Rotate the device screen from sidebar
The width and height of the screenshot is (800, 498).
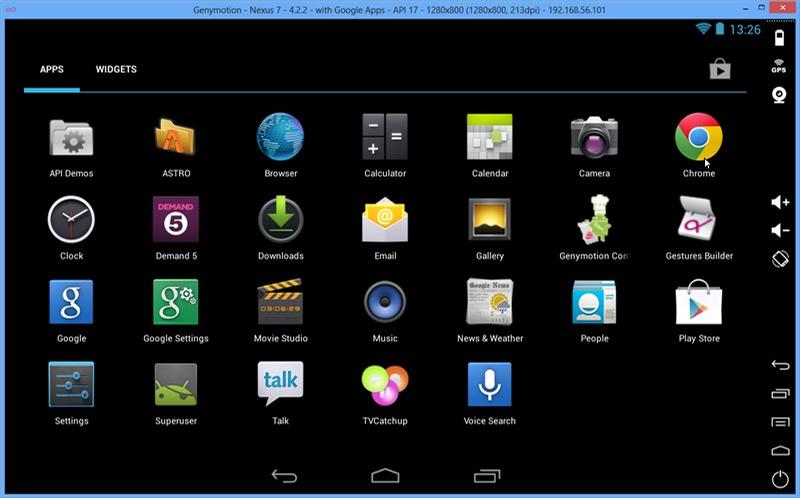[780, 258]
